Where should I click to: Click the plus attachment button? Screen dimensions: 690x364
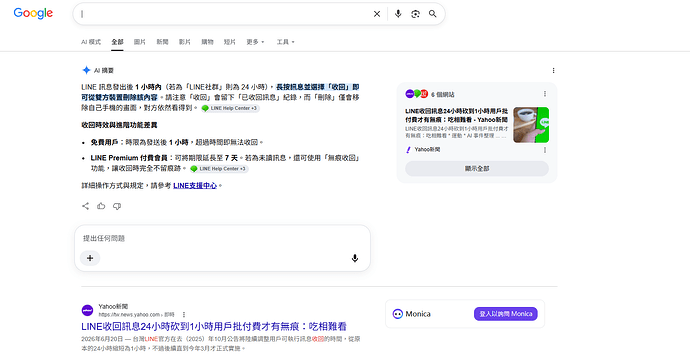click(x=90, y=258)
